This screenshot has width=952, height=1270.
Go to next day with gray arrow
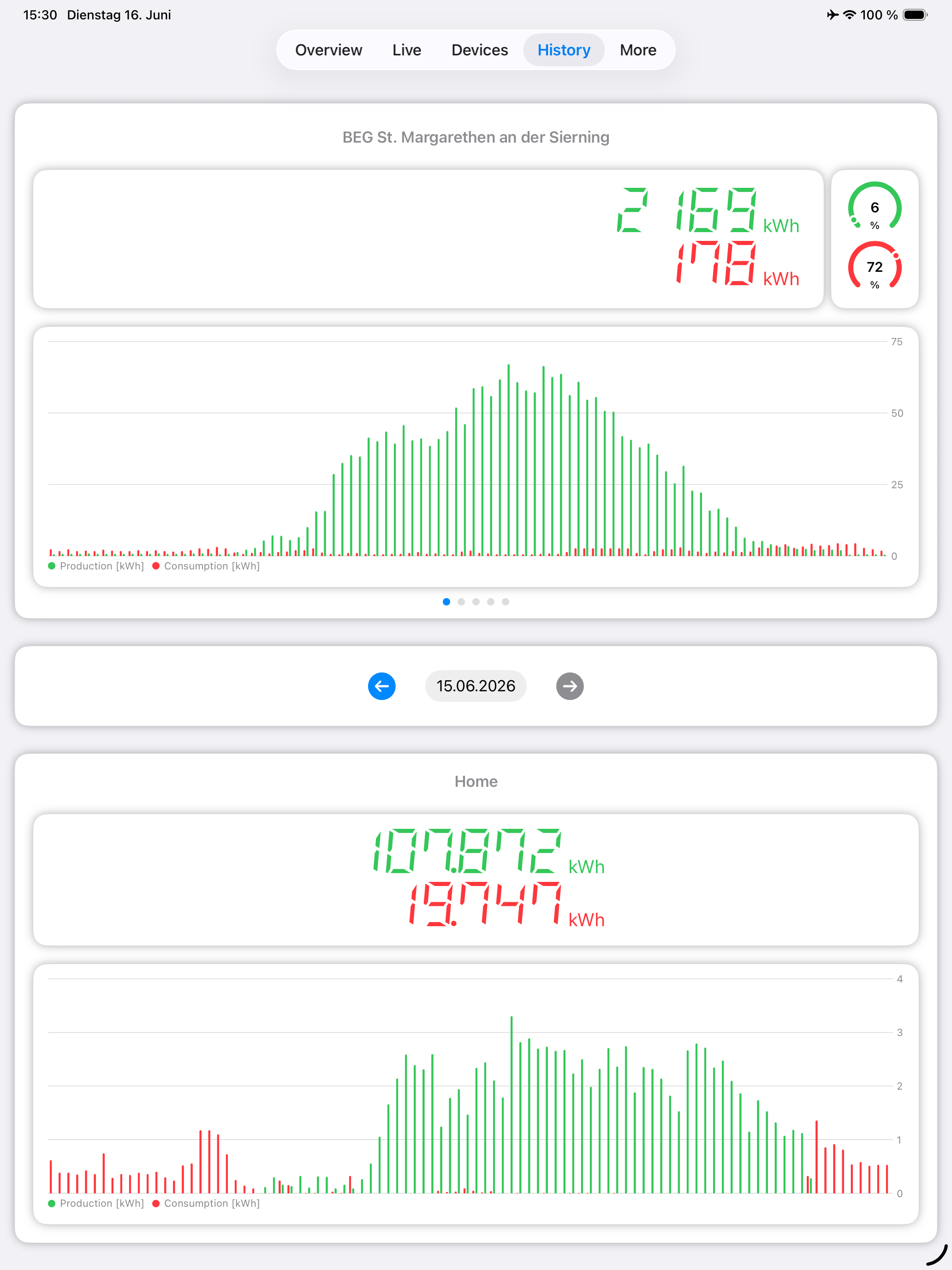click(x=570, y=686)
